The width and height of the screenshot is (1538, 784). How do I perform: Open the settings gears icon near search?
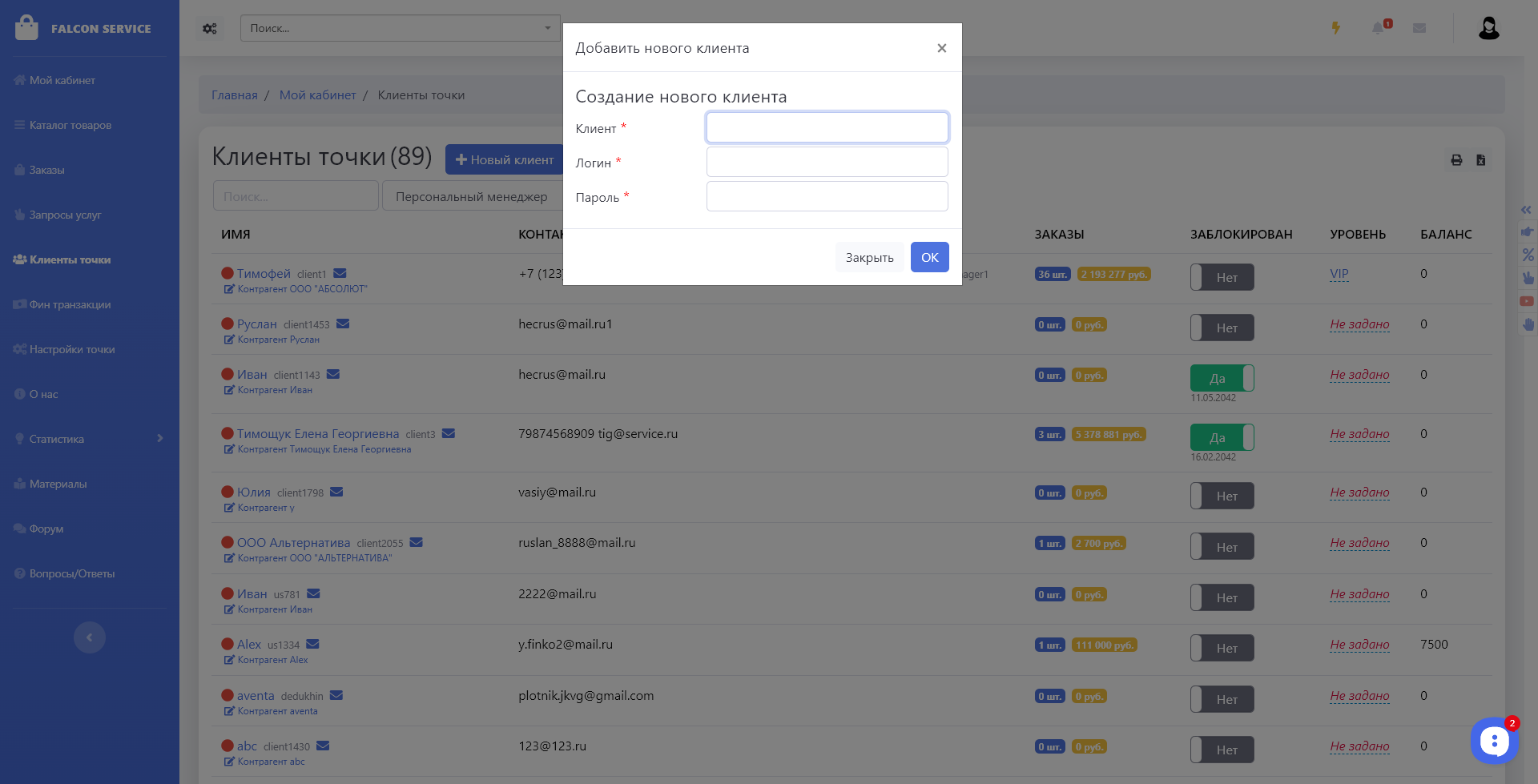pos(210,29)
